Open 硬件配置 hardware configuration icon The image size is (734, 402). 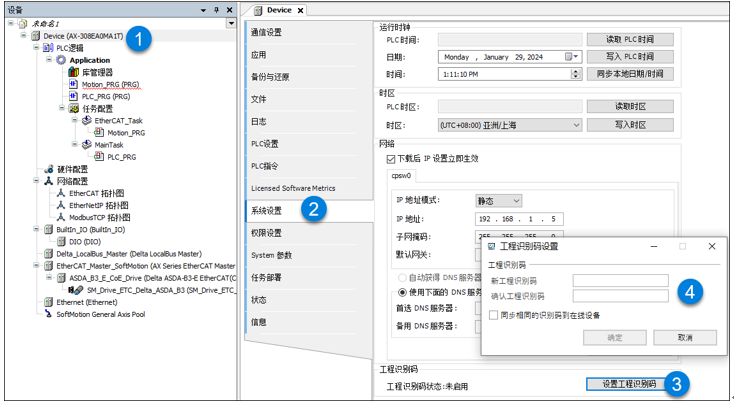tap(49, 169)
